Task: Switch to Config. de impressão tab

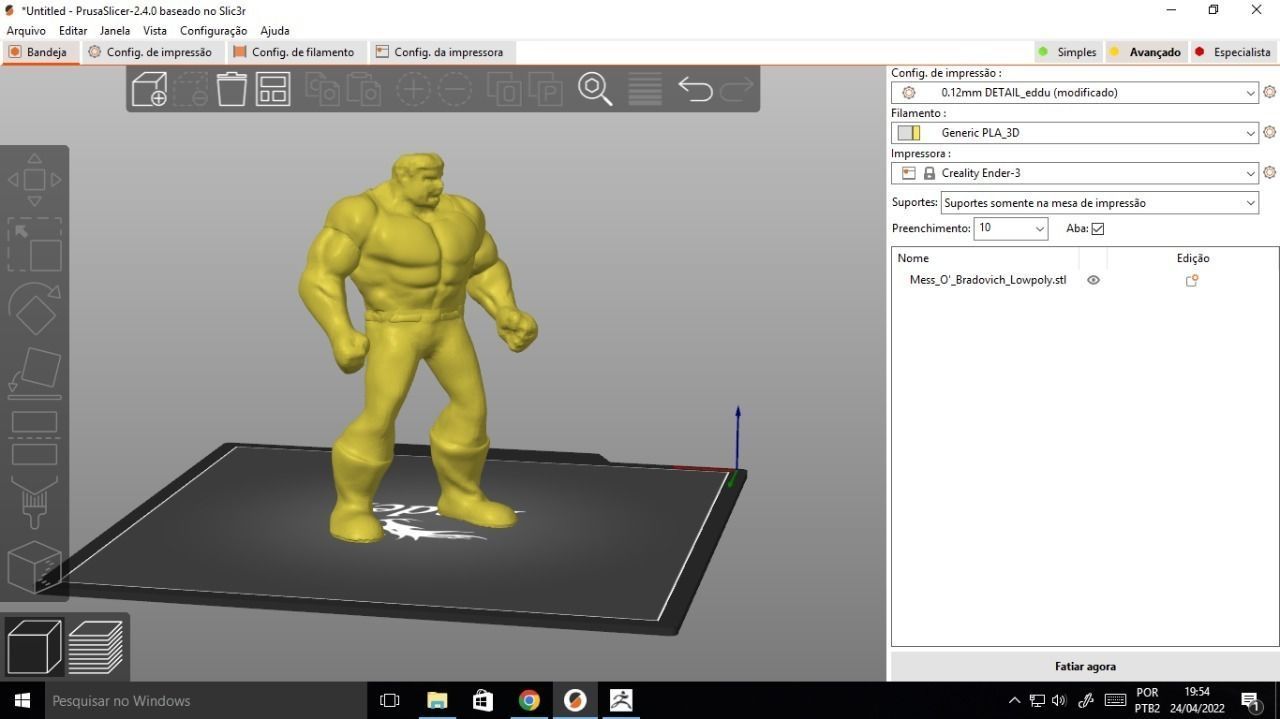Action: 151,52
